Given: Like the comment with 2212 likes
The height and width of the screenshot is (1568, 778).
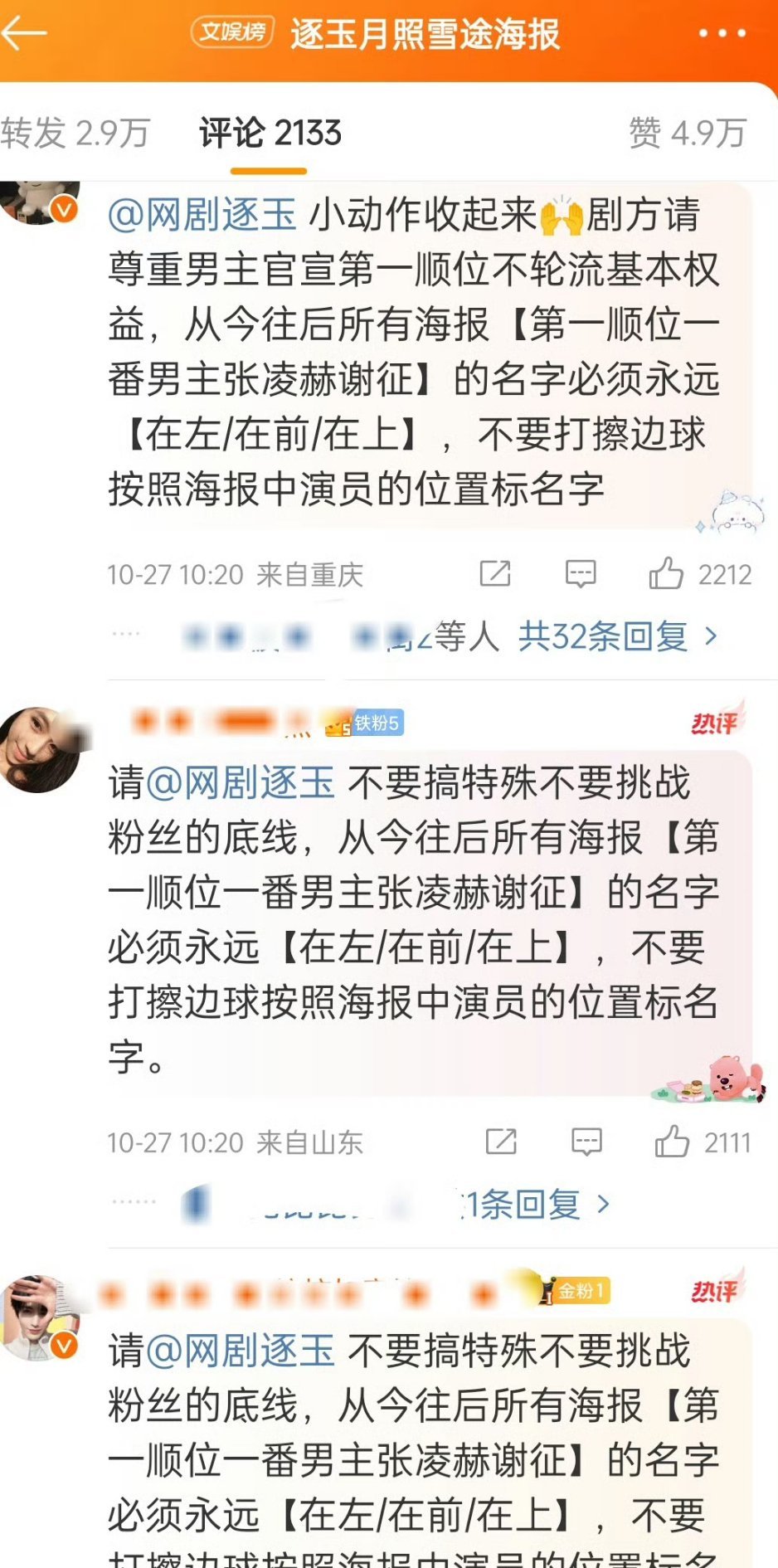Looking at the screenshot, I should pos(700,573).
